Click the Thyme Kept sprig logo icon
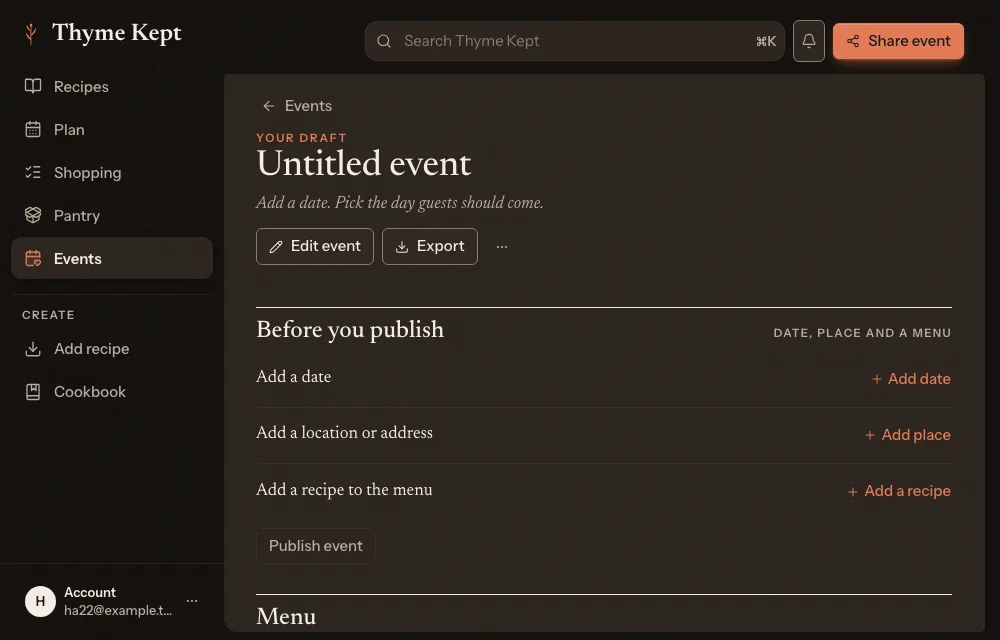1000x640 pixels. pos(30,34)
